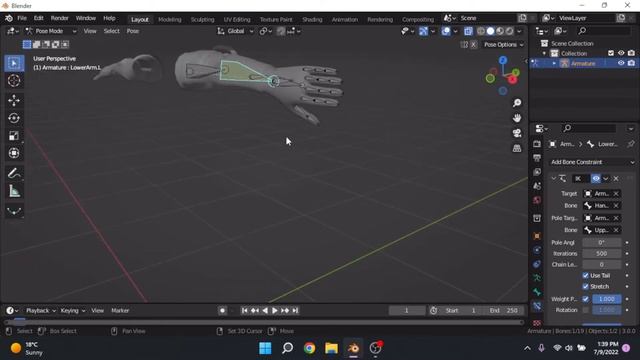Switch to rendered viewport shading
This screenshot has height=360, width=640.
(x=509, y=31)
